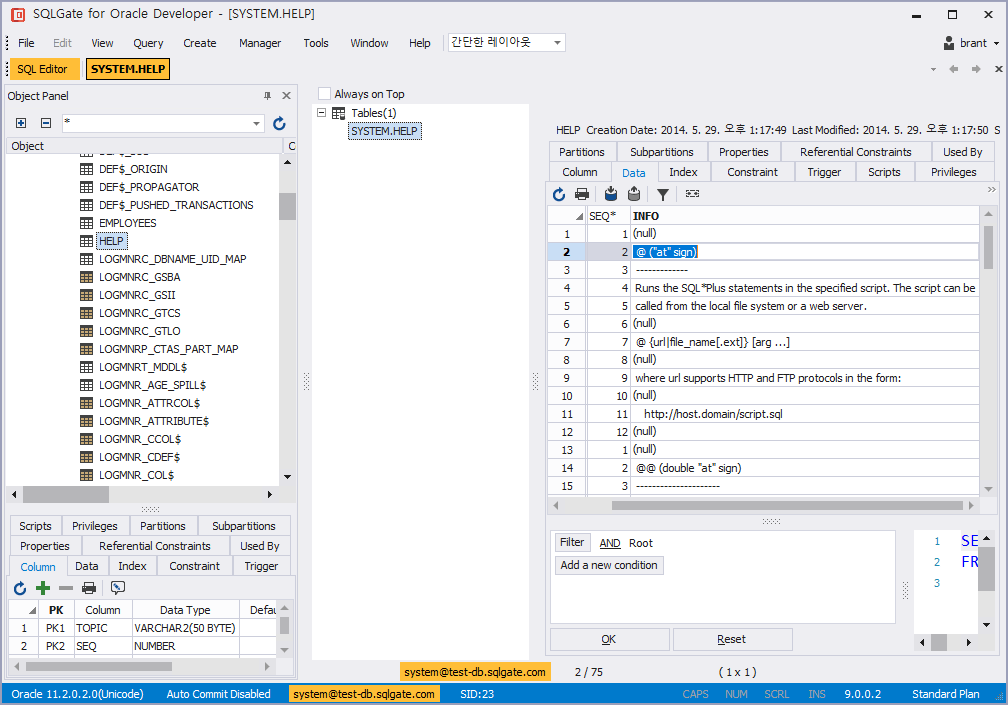Screen dimensions: 1008x705
Task: Open the Constraint tab in right panel
Action: [752, 172]
